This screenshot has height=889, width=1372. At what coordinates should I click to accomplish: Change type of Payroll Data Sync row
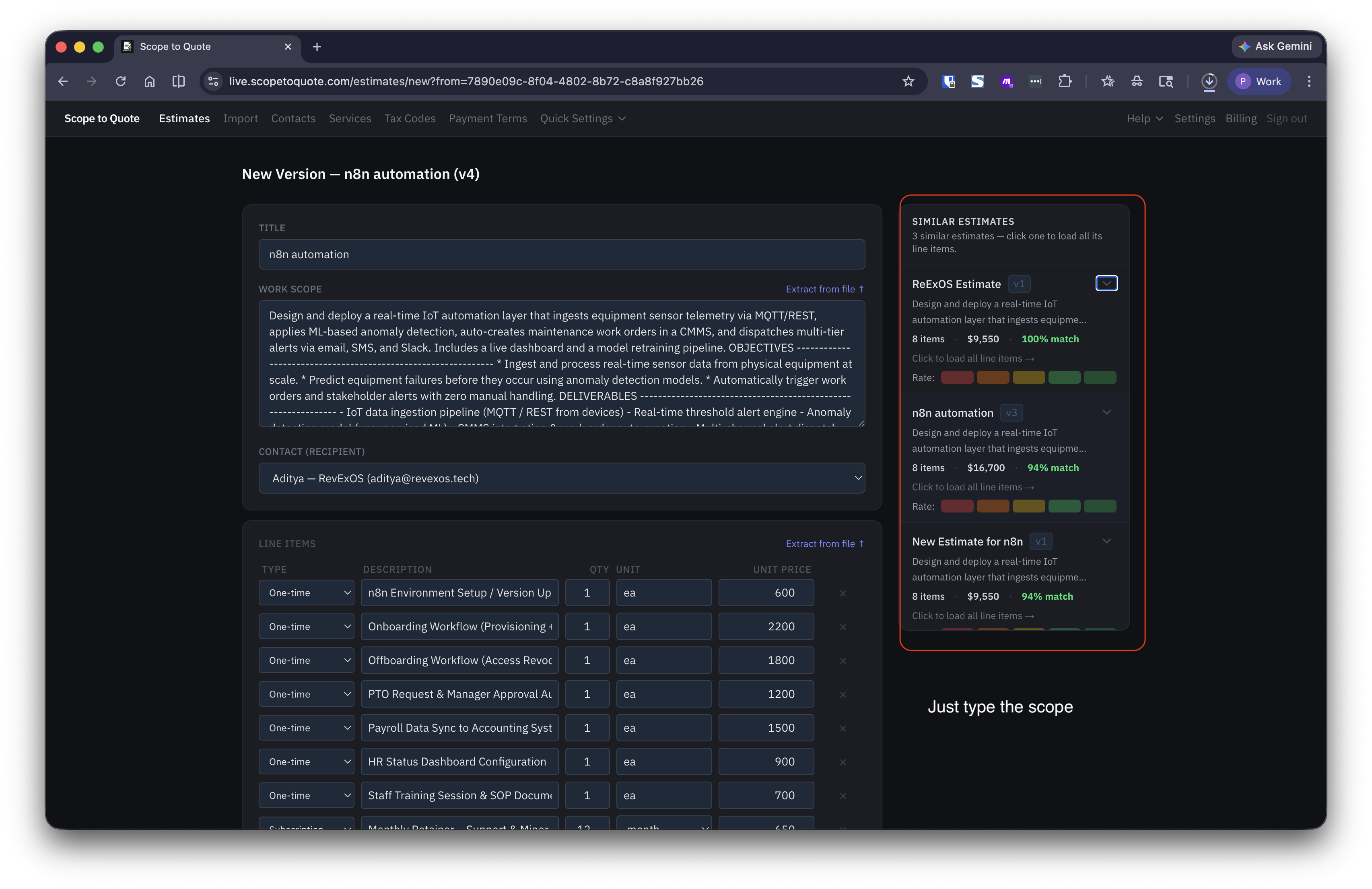click(x=306, y=728)
